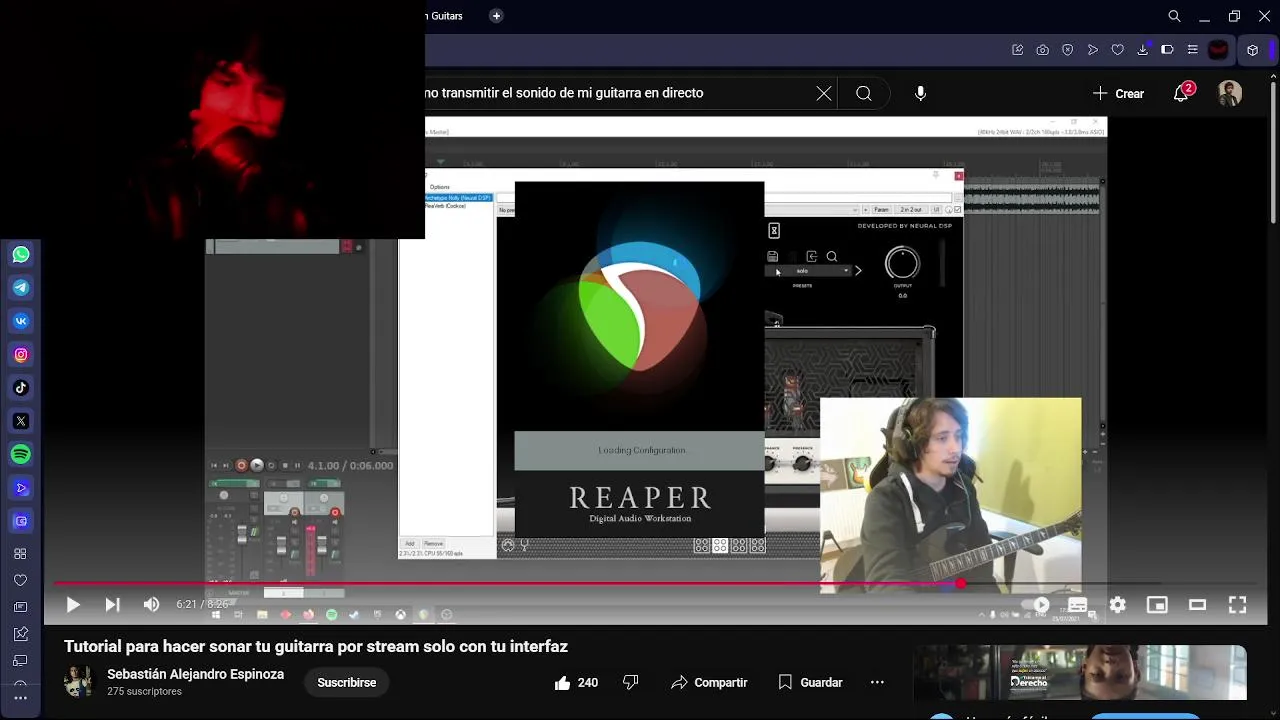Enter full screen mode
Screen dimensions: 1280x720
(1237, 605)
